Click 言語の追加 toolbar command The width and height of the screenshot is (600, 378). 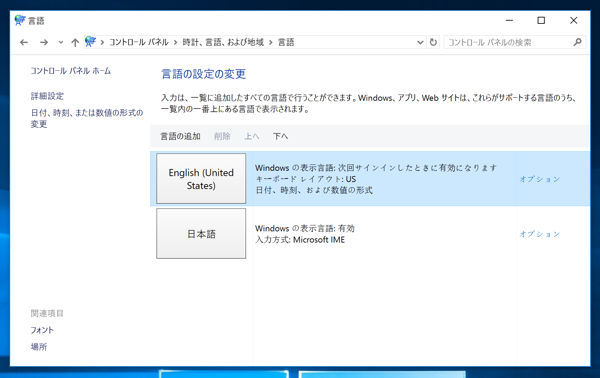click(180, 136)
